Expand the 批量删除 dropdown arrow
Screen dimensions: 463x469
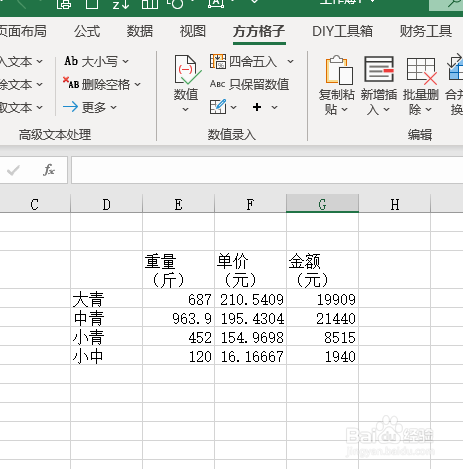(429, 109)
